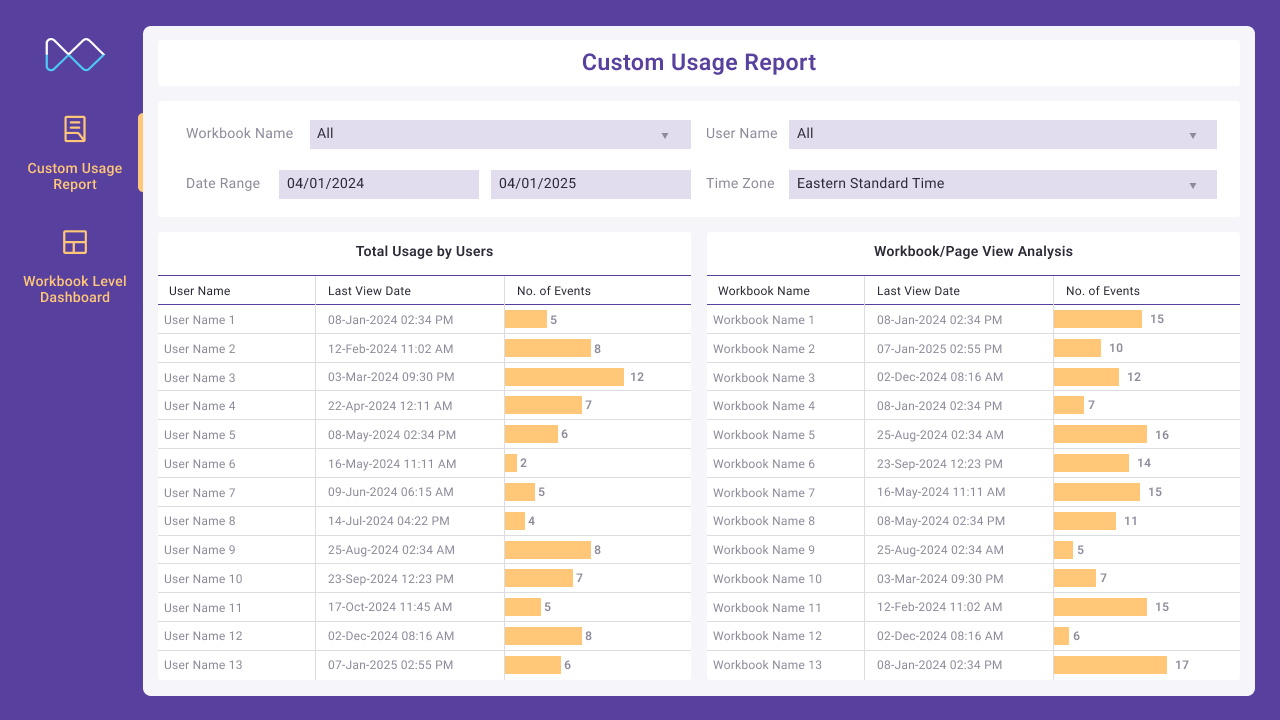This screenshot has height=720, width=1280.
Task: Open the Workbook Name filter dropdown
Action: tap(500, 134)
